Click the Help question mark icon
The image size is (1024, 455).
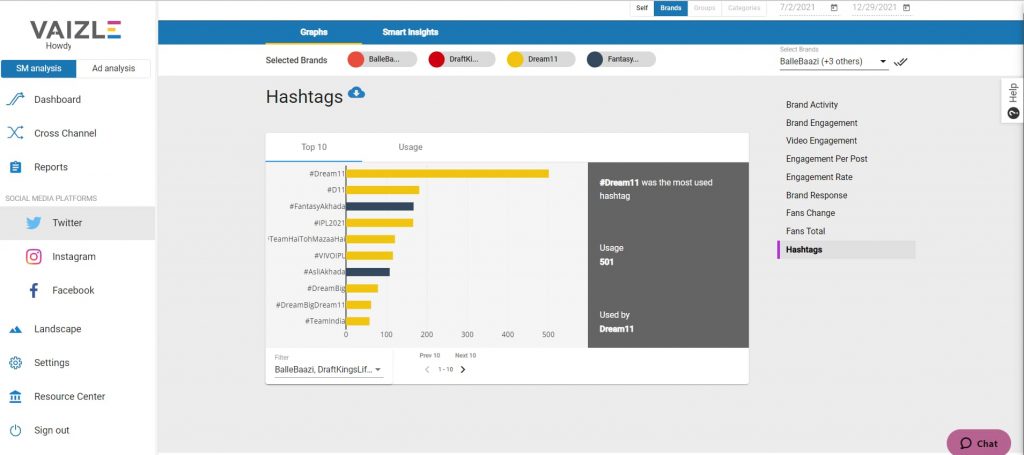(x=1014, y=114)
